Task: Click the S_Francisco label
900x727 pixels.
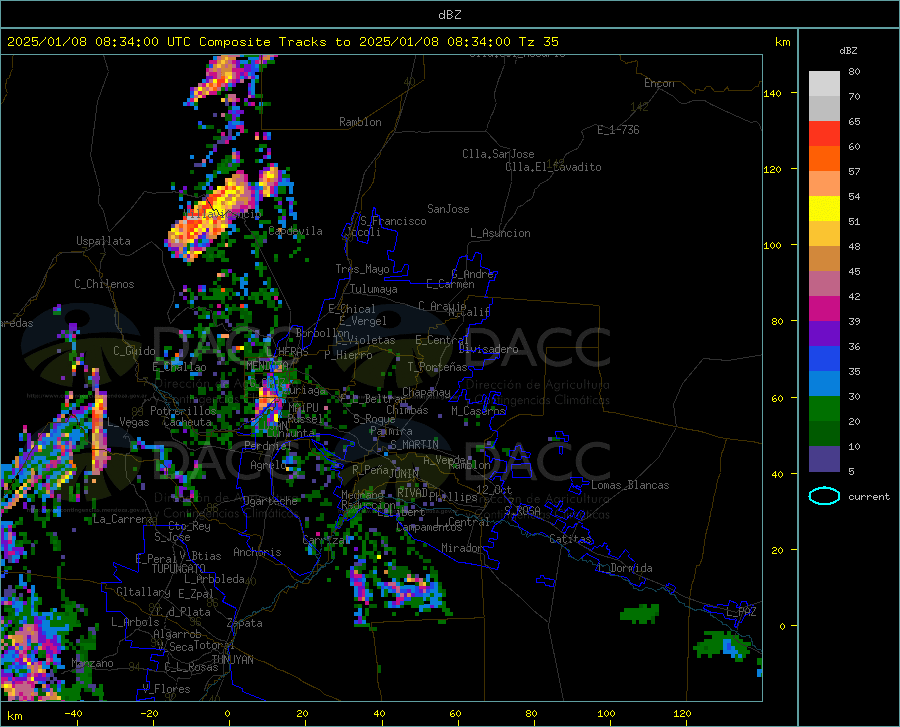Action: pos(394,221)
